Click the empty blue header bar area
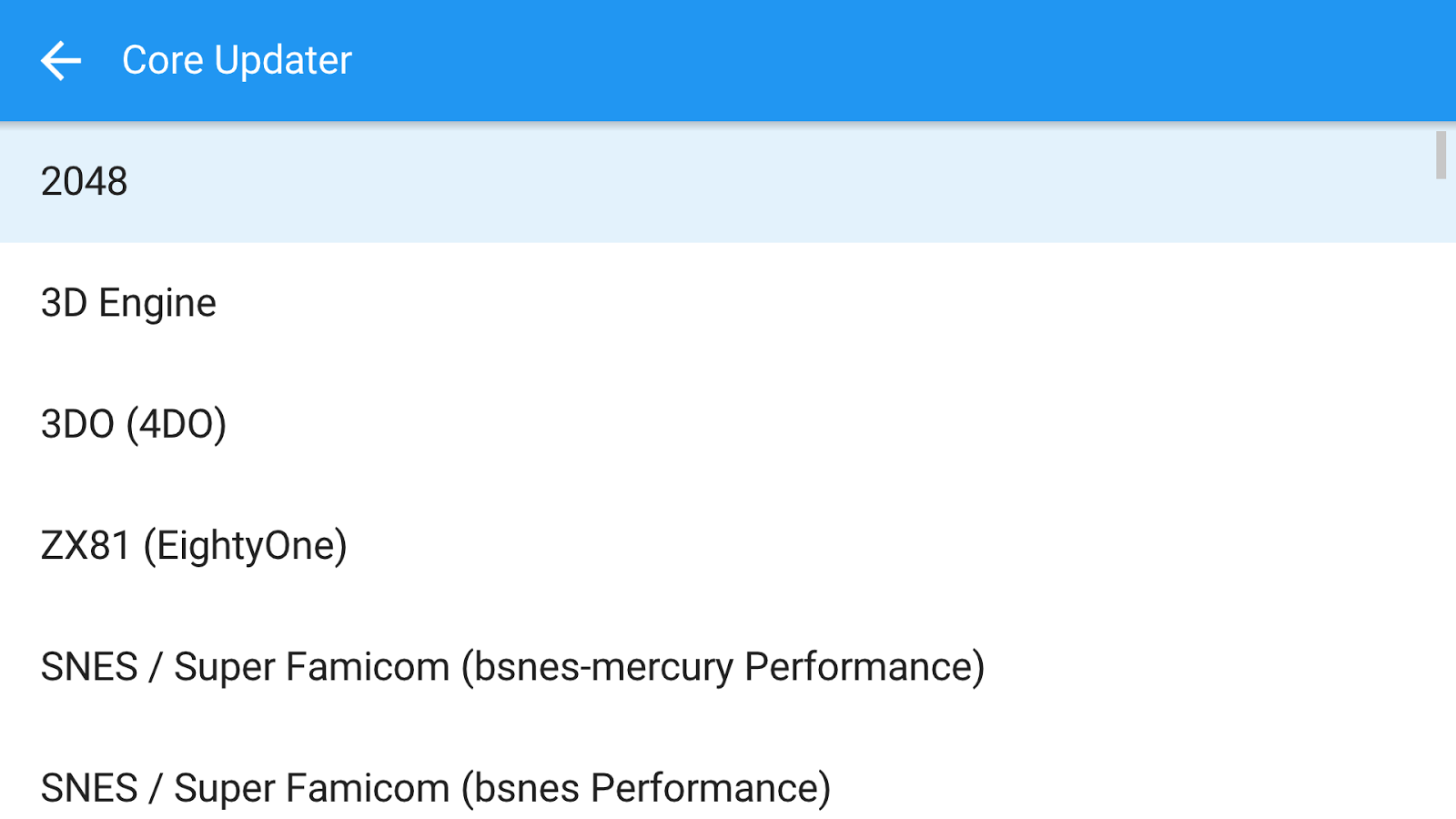 (x=910, y=61)
